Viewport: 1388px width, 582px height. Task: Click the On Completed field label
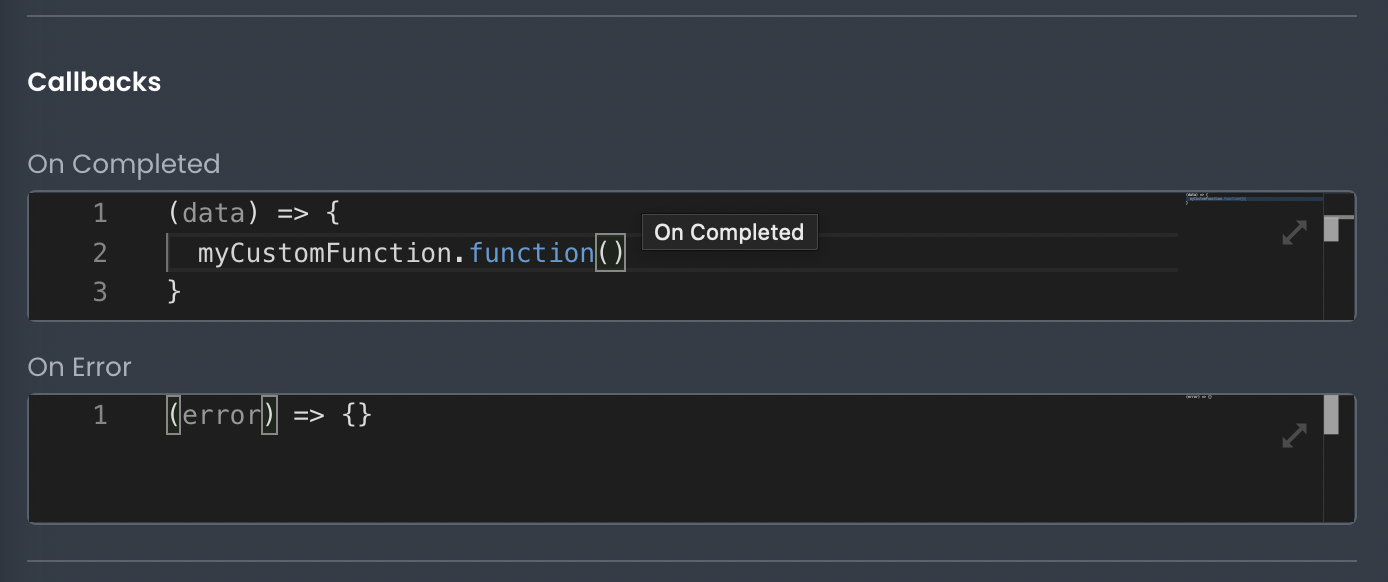124,164
